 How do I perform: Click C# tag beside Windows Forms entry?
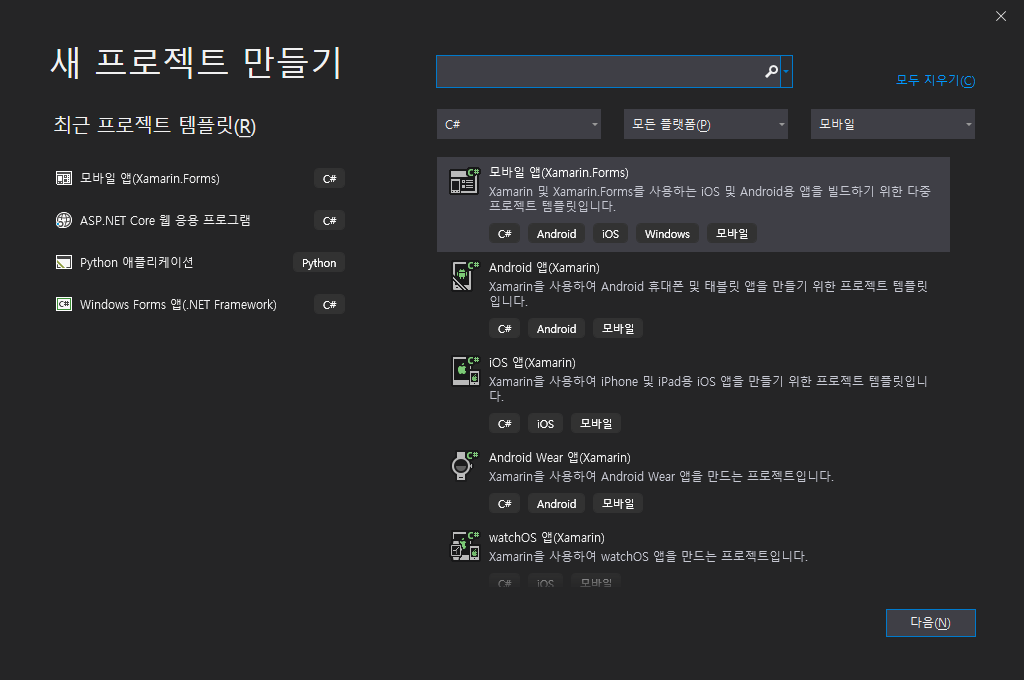(329, 304)
